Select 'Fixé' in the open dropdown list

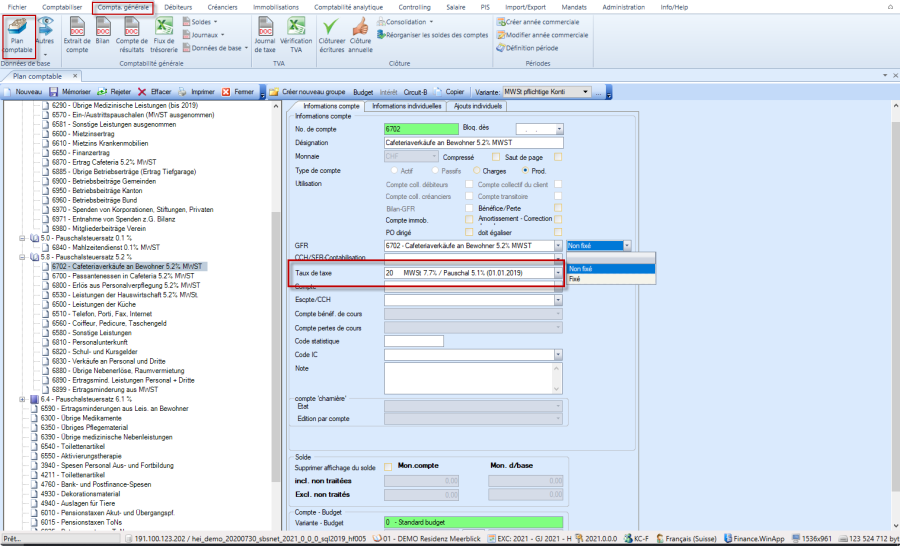[611, 279]
